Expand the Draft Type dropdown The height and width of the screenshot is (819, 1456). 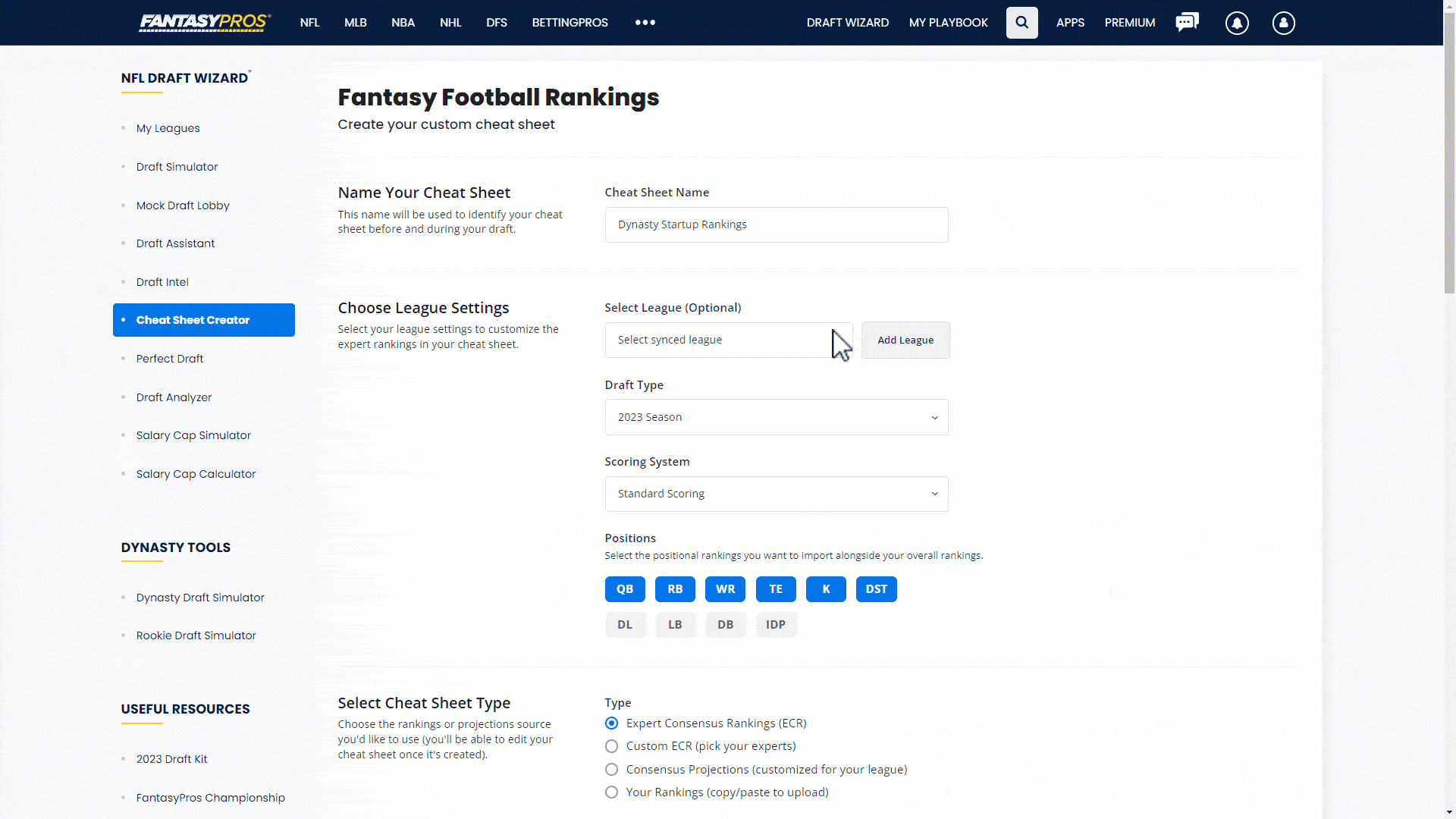(776, 417)
